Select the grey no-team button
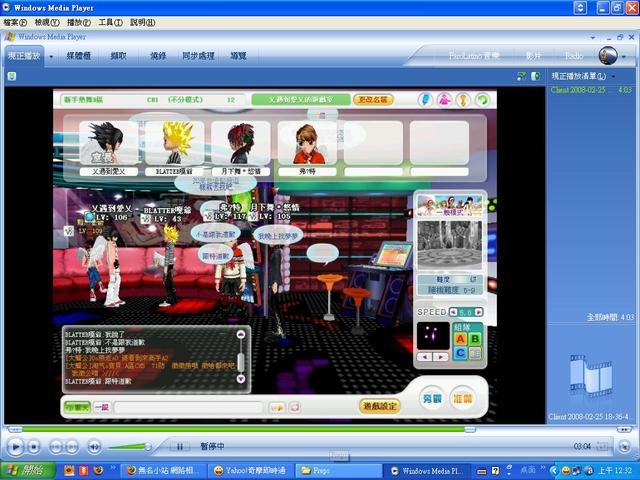Viewport: 640px width, 480px height. click(475, 353)
